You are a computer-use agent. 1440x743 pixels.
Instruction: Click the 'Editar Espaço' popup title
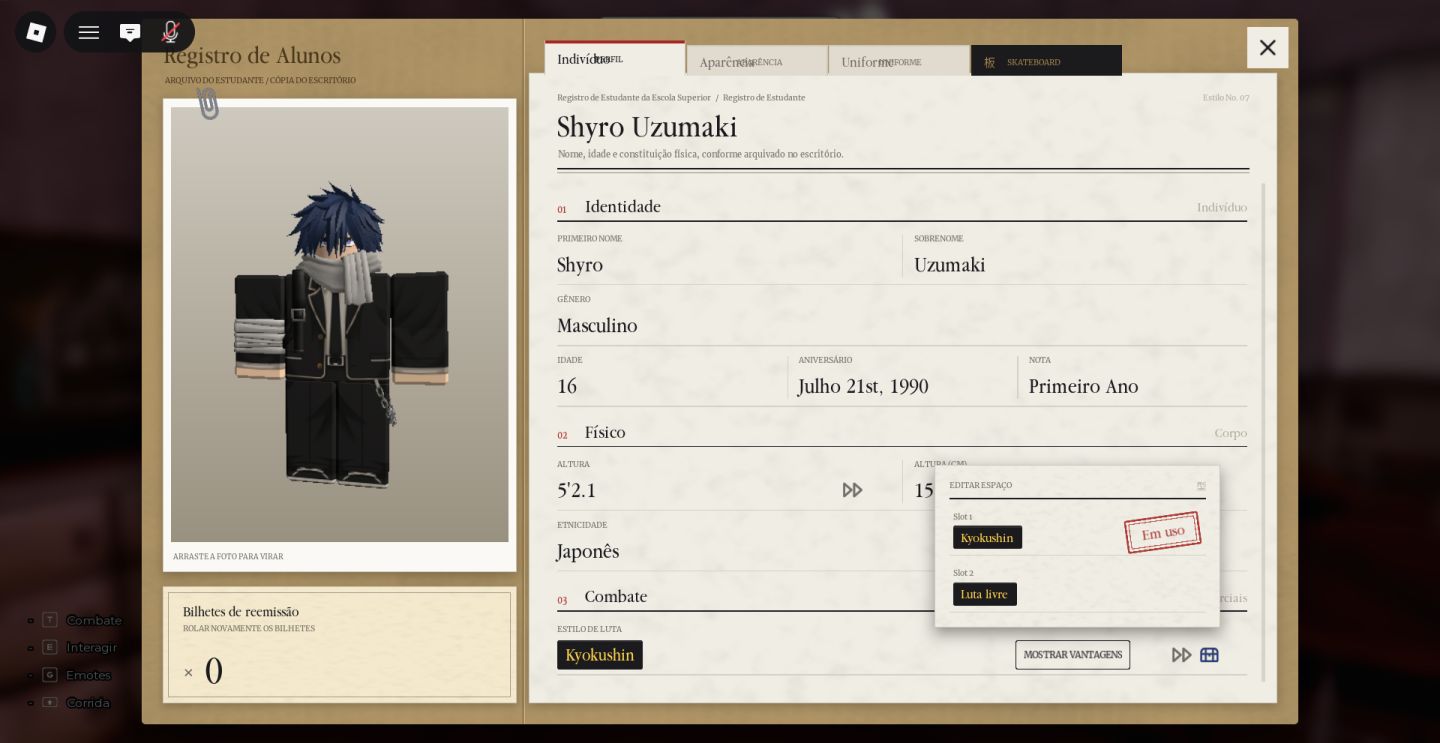click(x=981, y=486)
